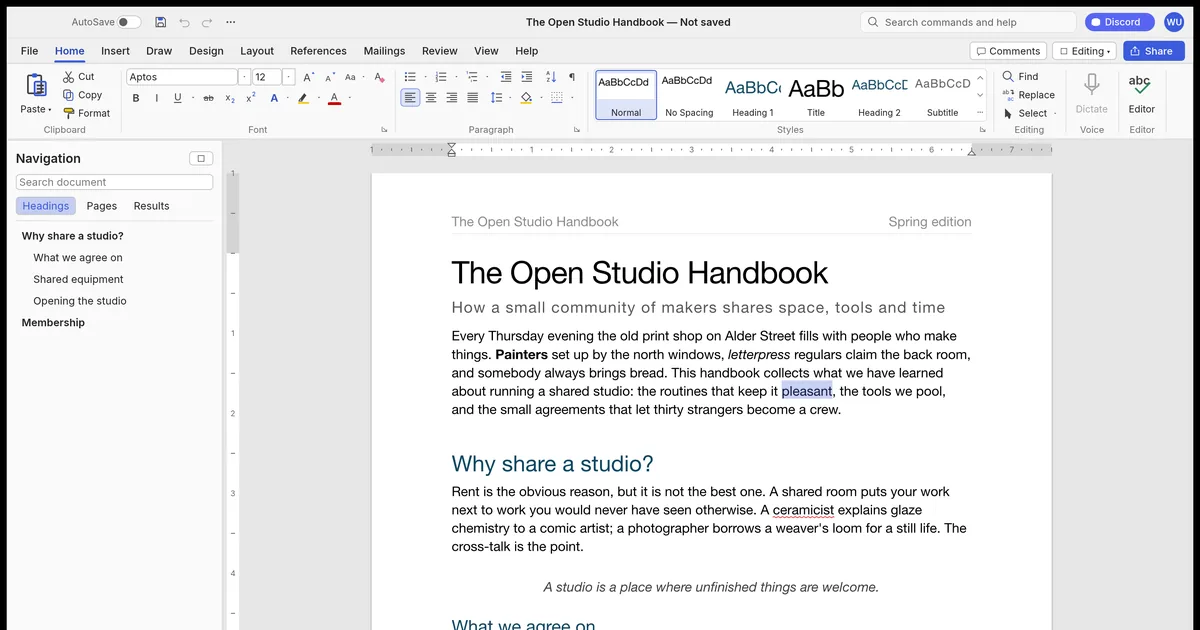Toggle italic formatting
This screenshot has height=630, width=1200.
tap(157, 98)
